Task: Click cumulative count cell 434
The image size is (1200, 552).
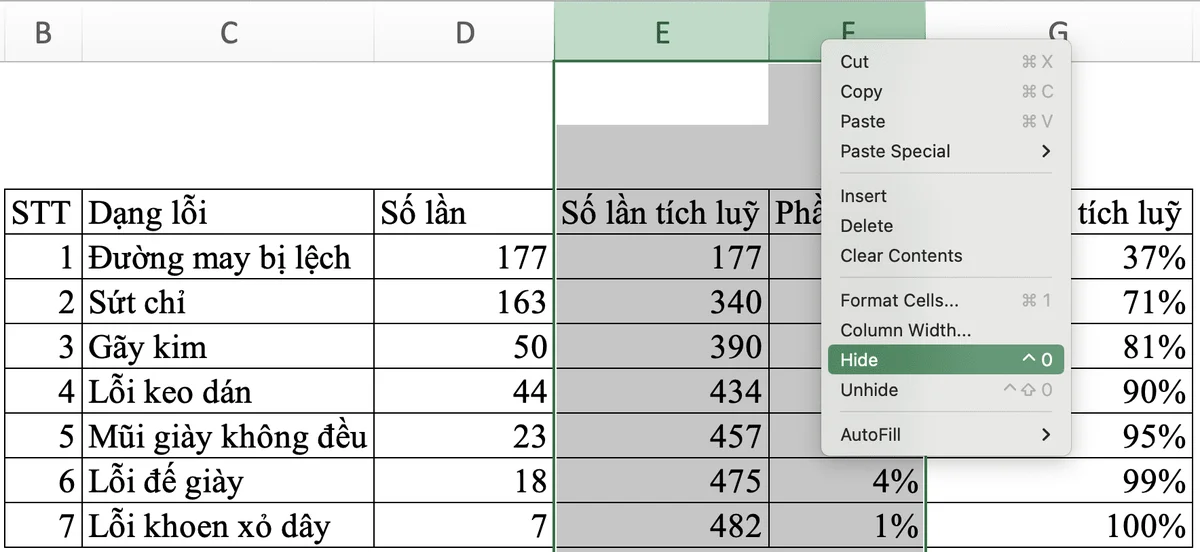Action: click(661, 391)
